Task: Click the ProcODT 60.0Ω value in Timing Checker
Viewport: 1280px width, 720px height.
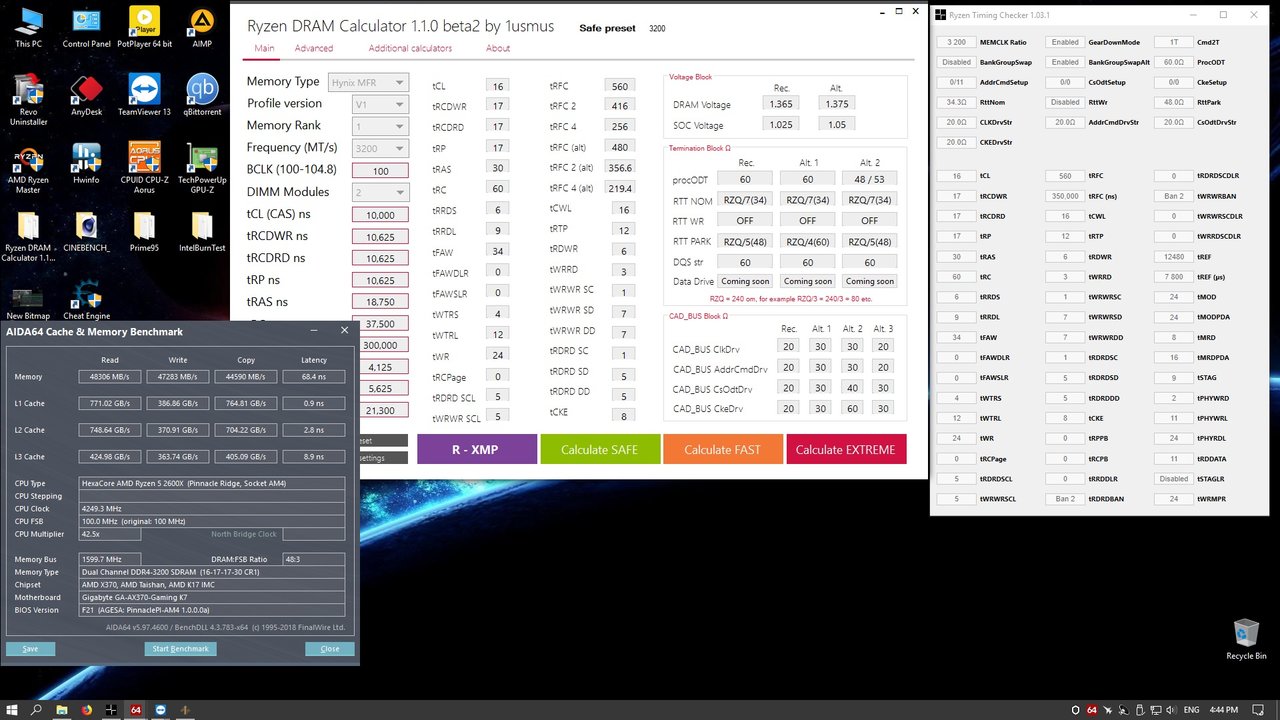Action: tap(1174, 62)
